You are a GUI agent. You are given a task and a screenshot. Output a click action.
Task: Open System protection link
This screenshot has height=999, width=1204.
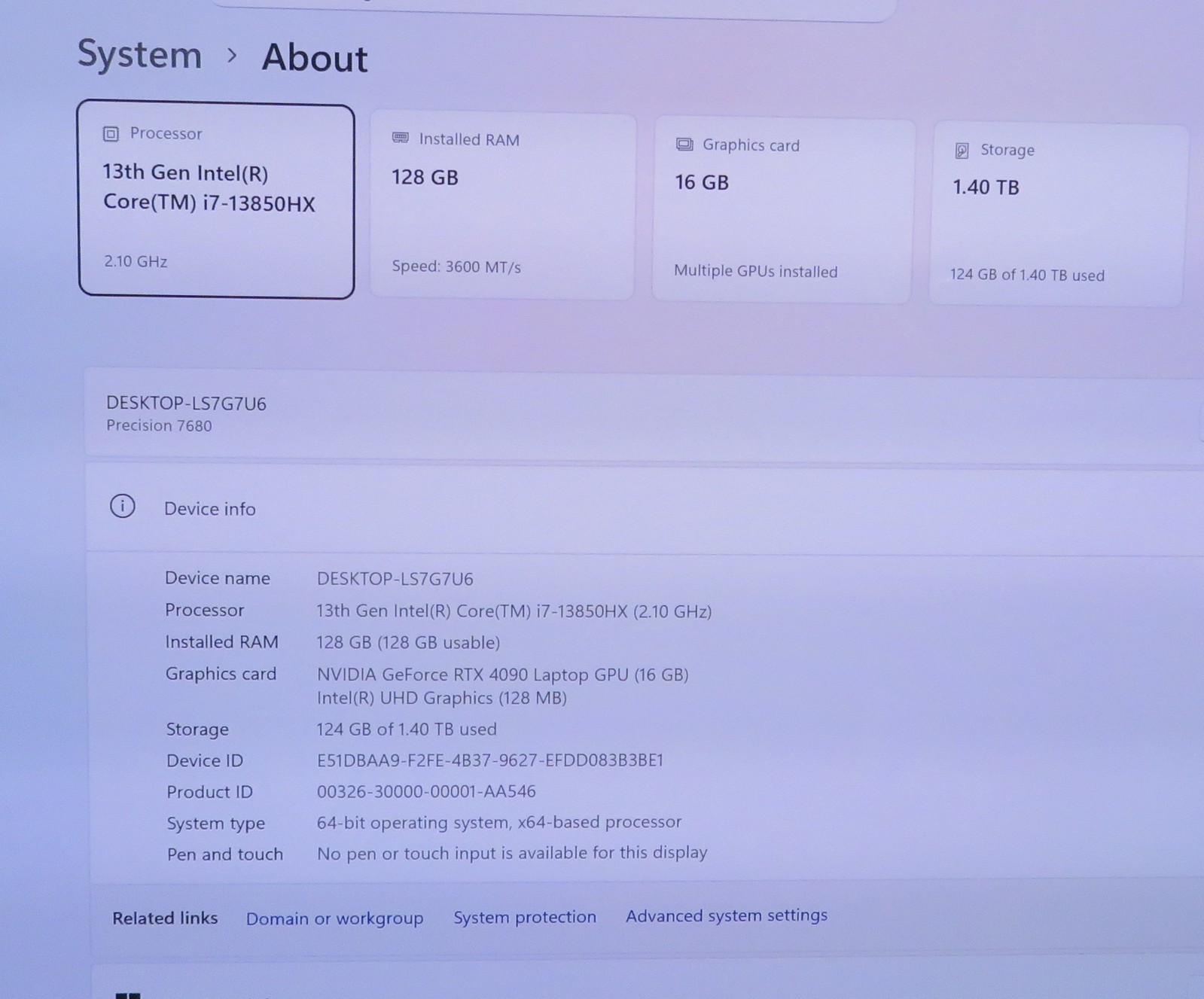click(525, 917)
